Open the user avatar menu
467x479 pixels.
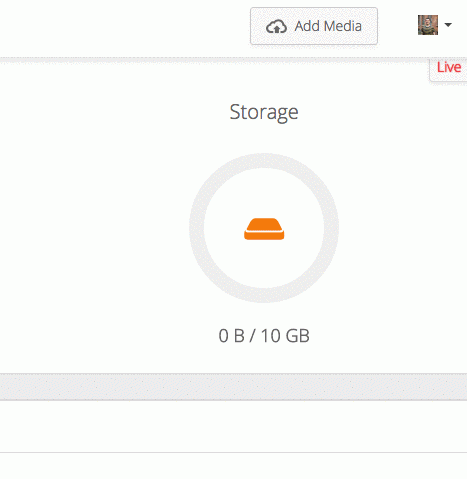(428, 25)
